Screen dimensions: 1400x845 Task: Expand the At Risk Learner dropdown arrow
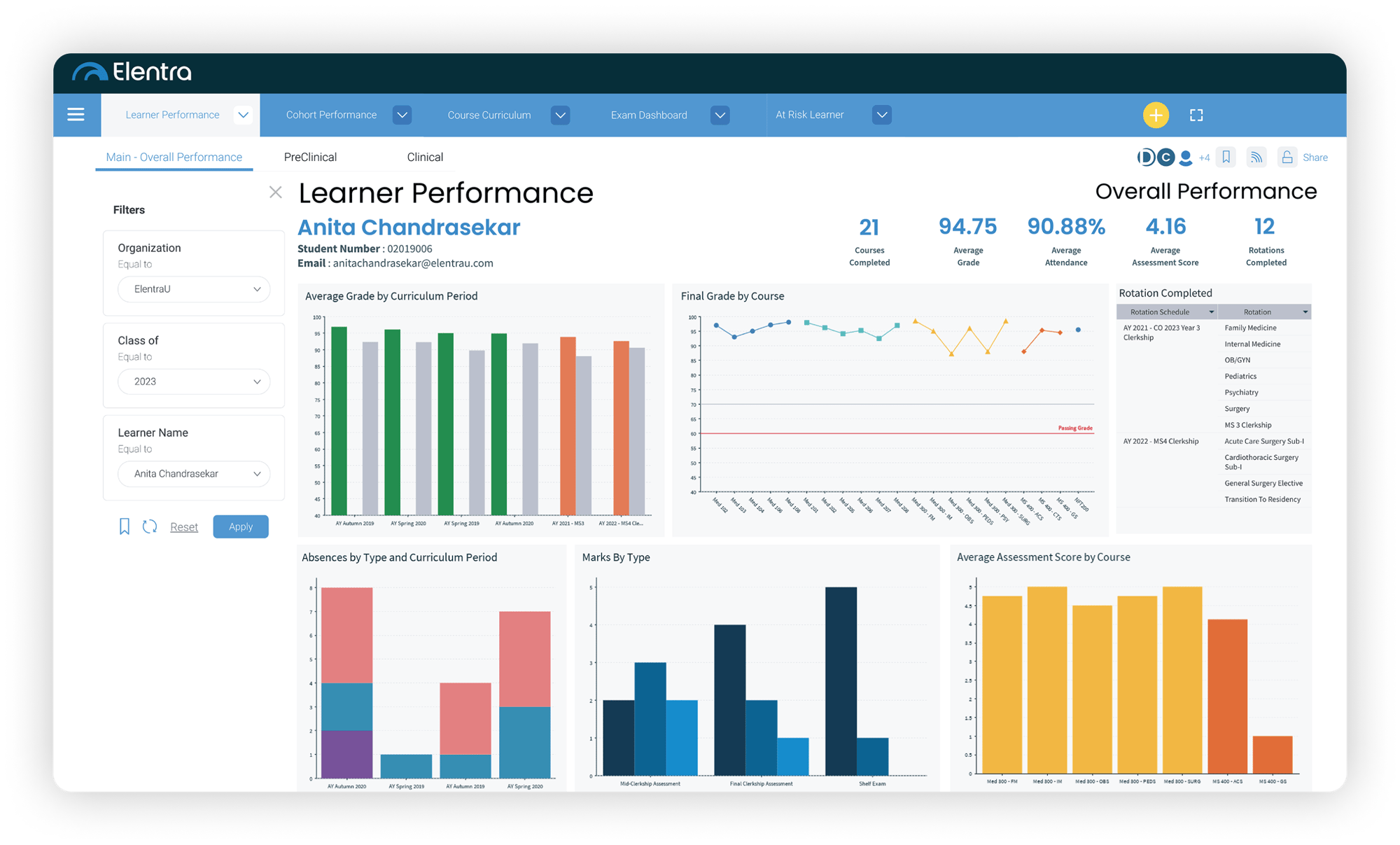[x=882, y=115]
